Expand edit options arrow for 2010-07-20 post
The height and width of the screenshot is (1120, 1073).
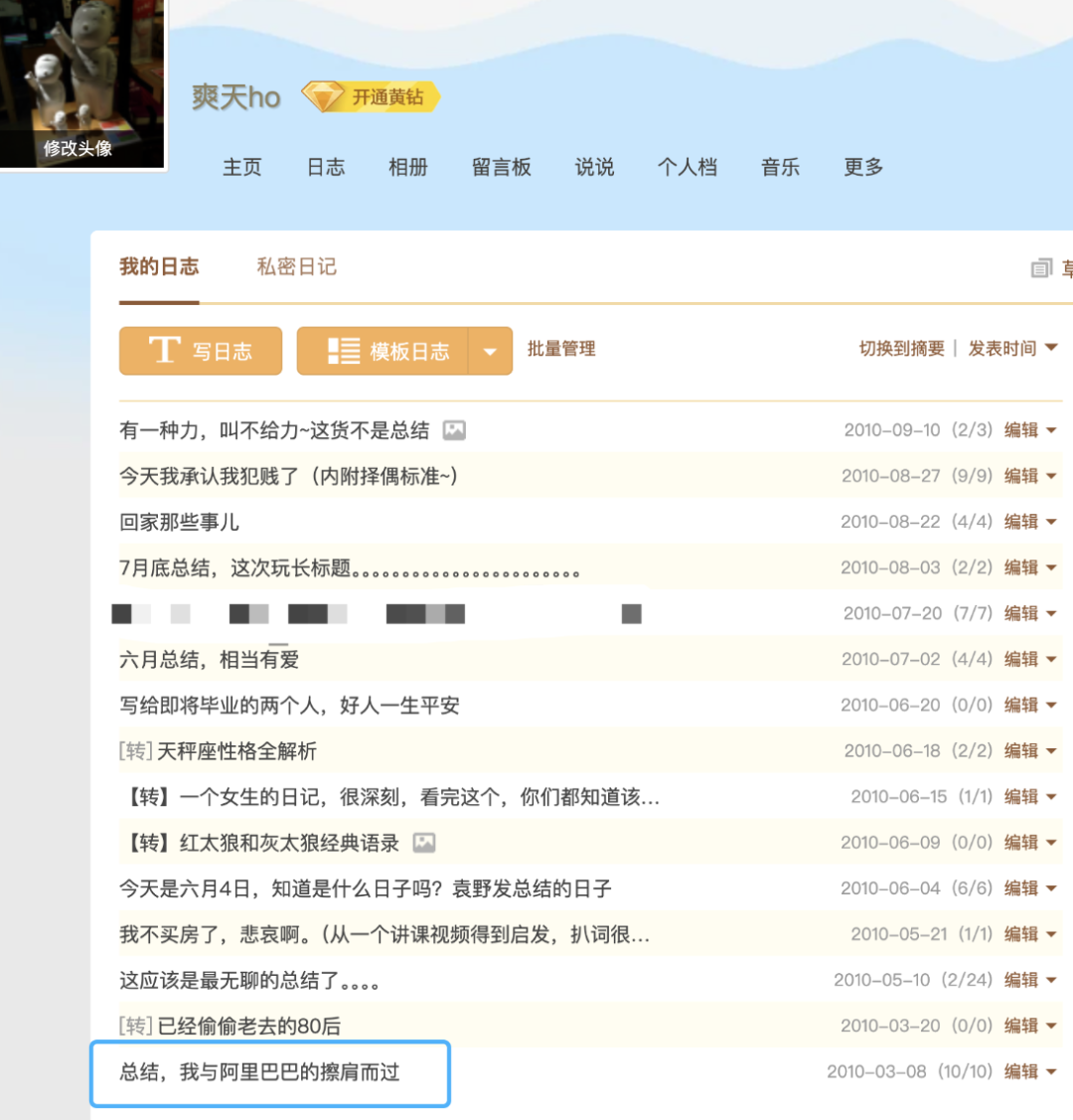[x=1051, y=613]
